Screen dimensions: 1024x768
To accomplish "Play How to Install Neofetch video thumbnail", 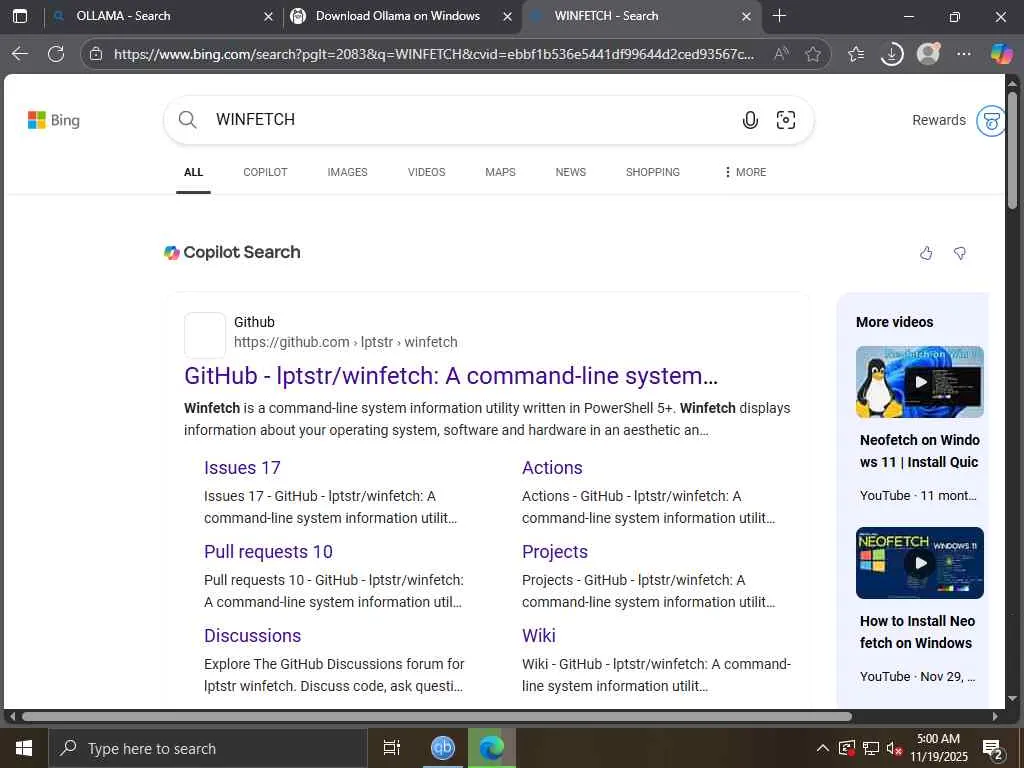I will [x=920, y=563].
